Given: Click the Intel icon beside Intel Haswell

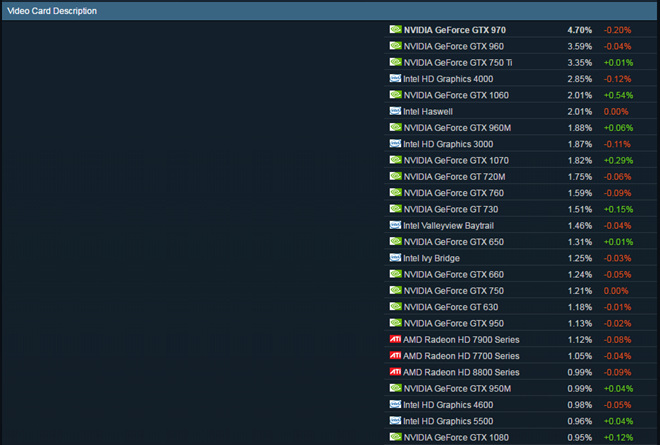Looking at the screenshot, I should 395,111.
